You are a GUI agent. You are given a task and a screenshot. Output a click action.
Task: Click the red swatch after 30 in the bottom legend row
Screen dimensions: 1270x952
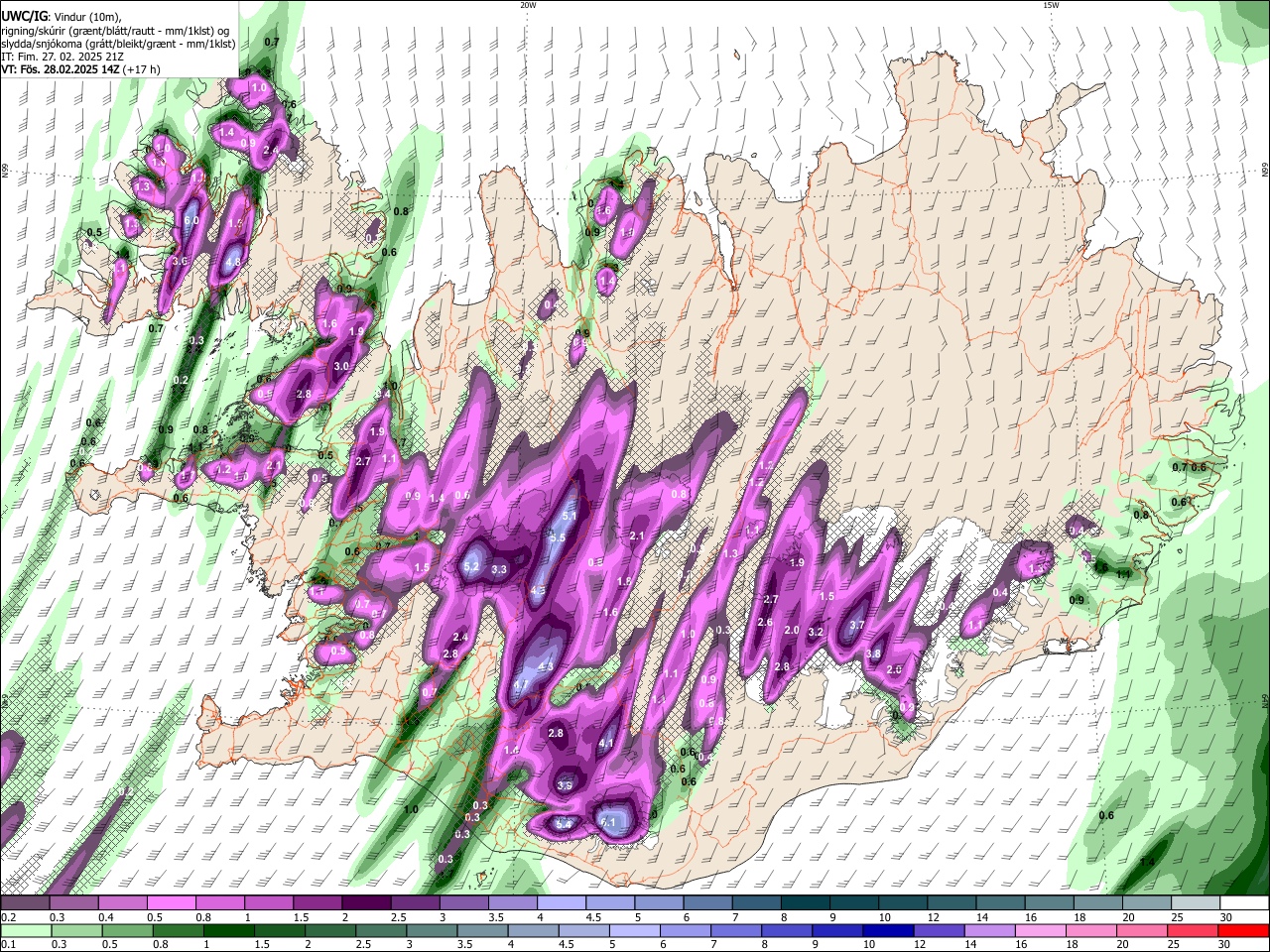point(1245,930)
